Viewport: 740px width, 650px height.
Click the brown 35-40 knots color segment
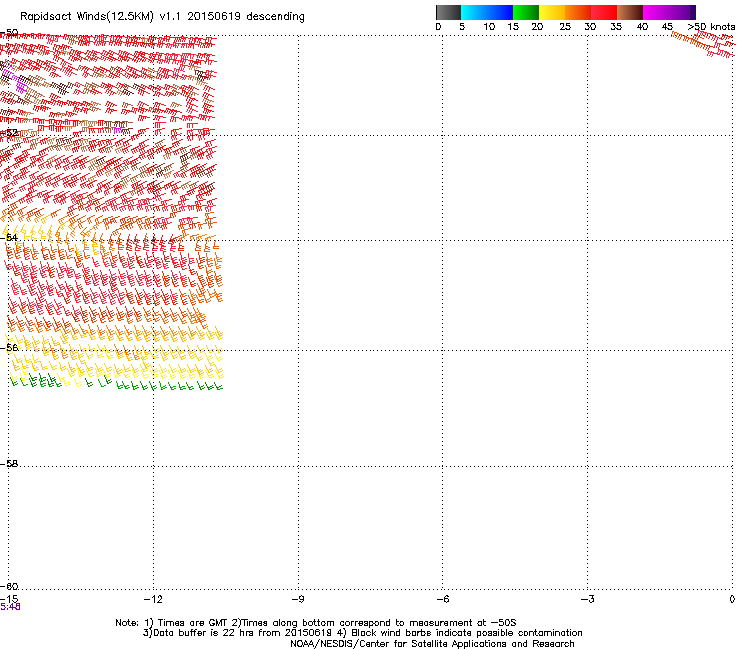tap(630, 12)
